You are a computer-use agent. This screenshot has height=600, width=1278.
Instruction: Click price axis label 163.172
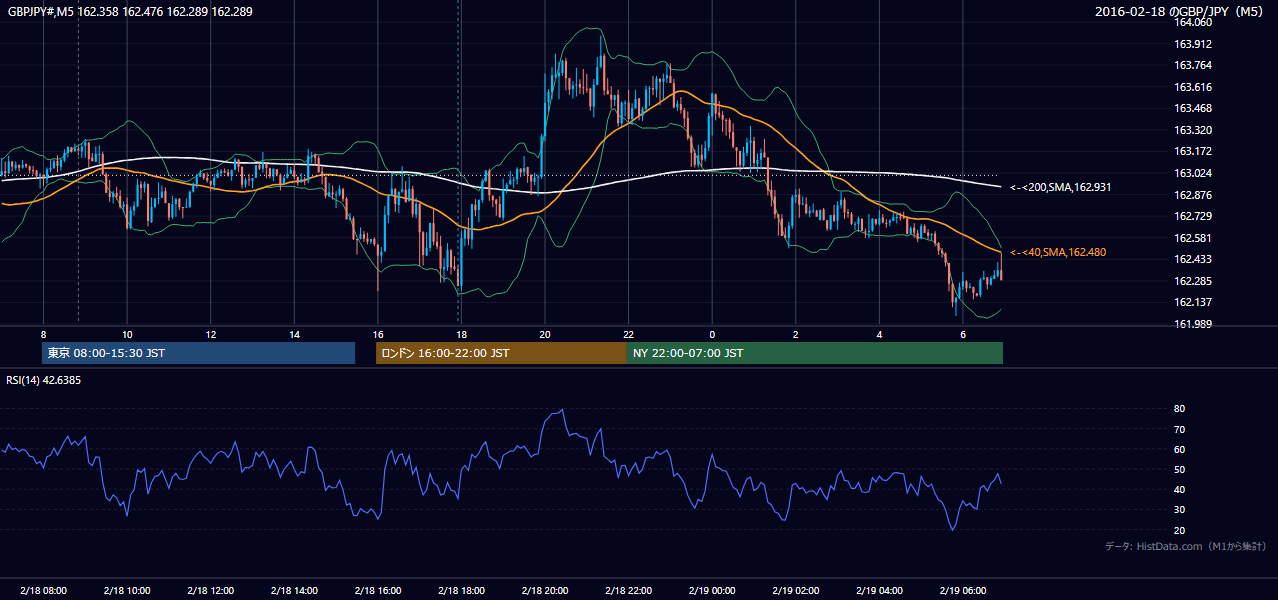pyautogui.click(x=1192, y=151)
